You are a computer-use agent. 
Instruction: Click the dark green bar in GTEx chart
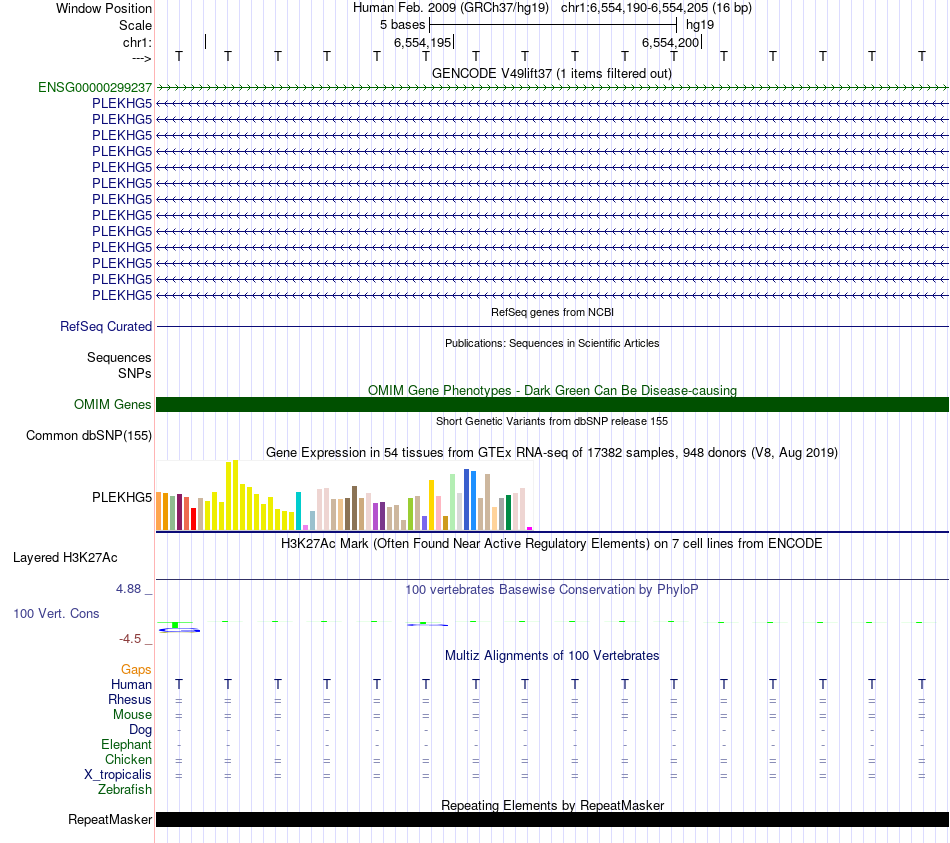(508, 513)
